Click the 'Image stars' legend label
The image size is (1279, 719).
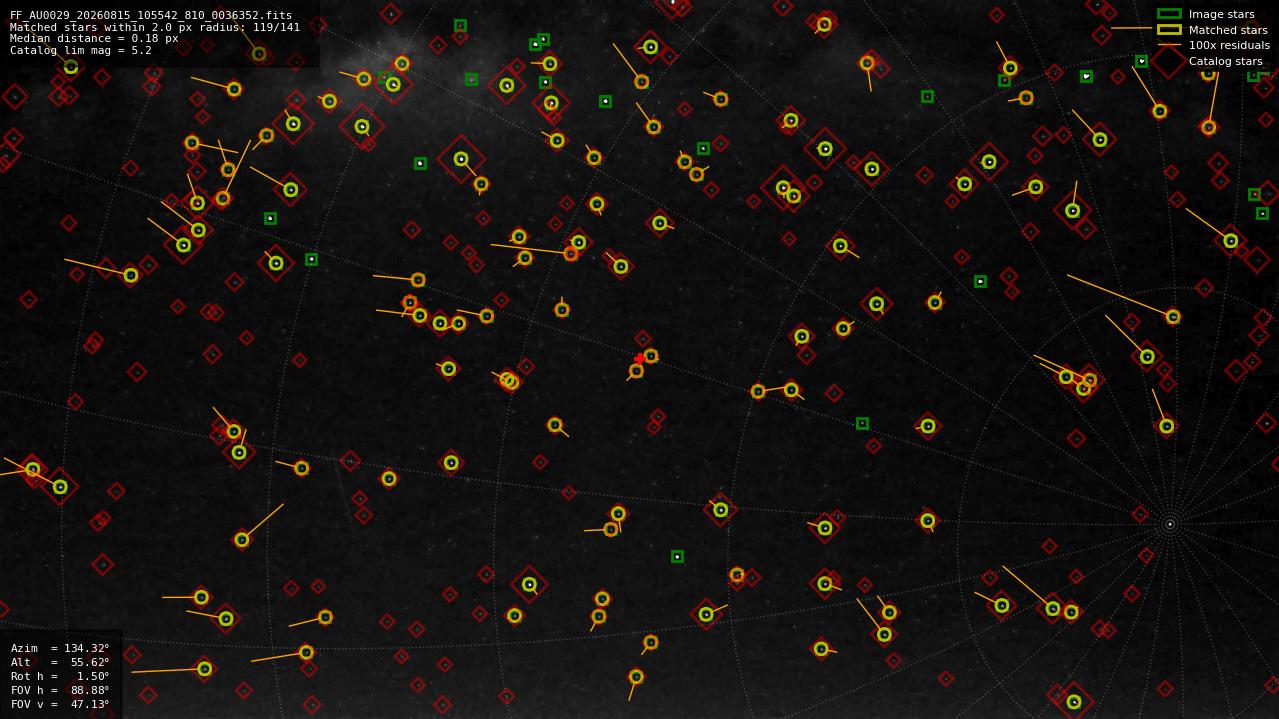pos(1221,14)
